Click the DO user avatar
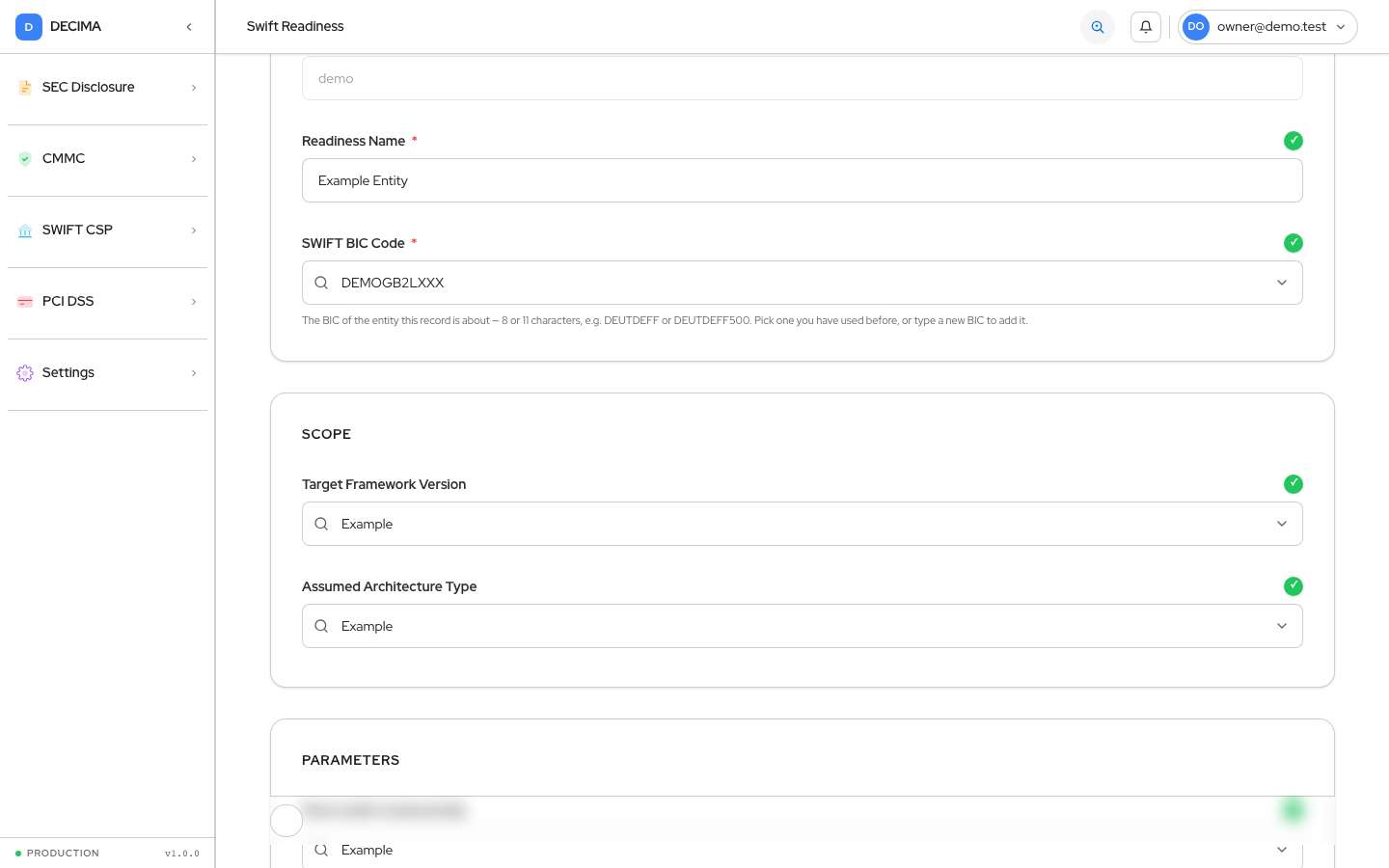The width and height of the screenshot is (1389, 868). [1196, 27]
